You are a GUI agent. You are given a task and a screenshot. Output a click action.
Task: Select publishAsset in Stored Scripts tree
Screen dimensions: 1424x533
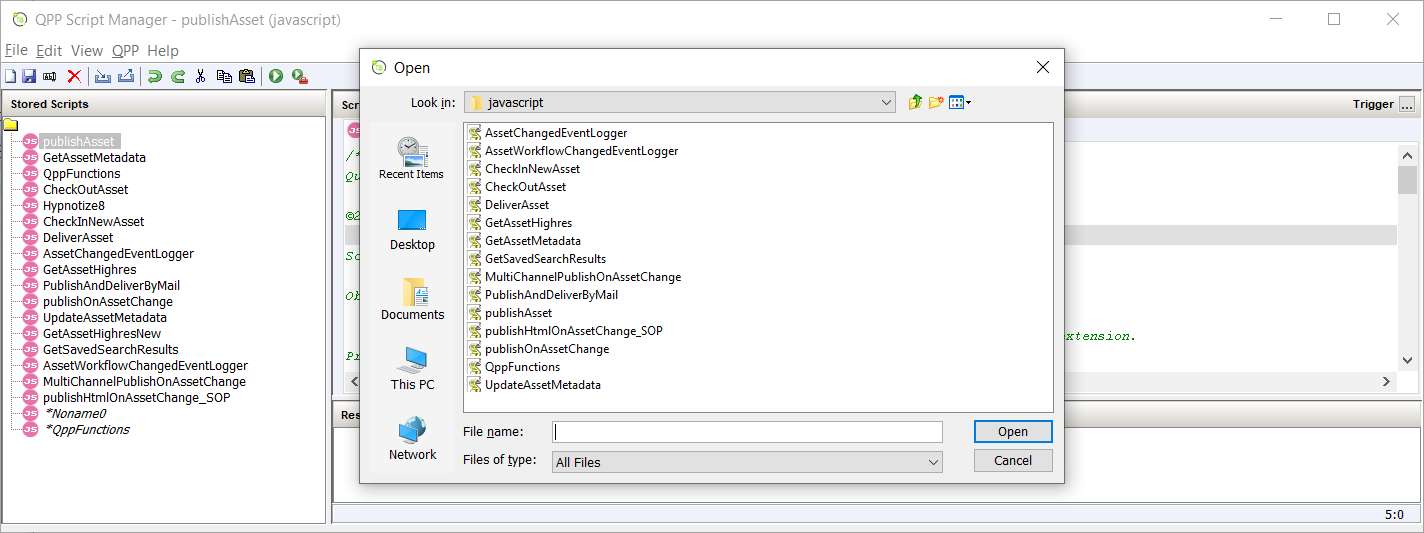point(79,142)
